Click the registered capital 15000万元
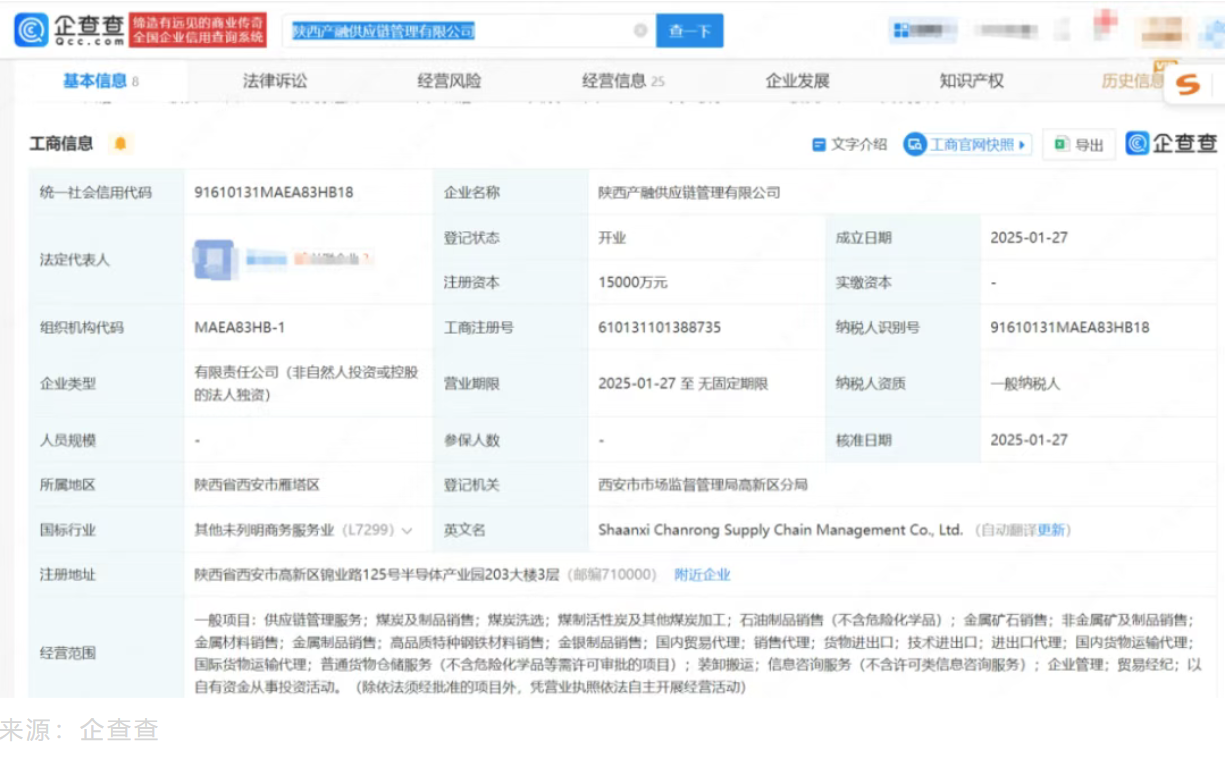1231x757 pixels. pos(632,283)
